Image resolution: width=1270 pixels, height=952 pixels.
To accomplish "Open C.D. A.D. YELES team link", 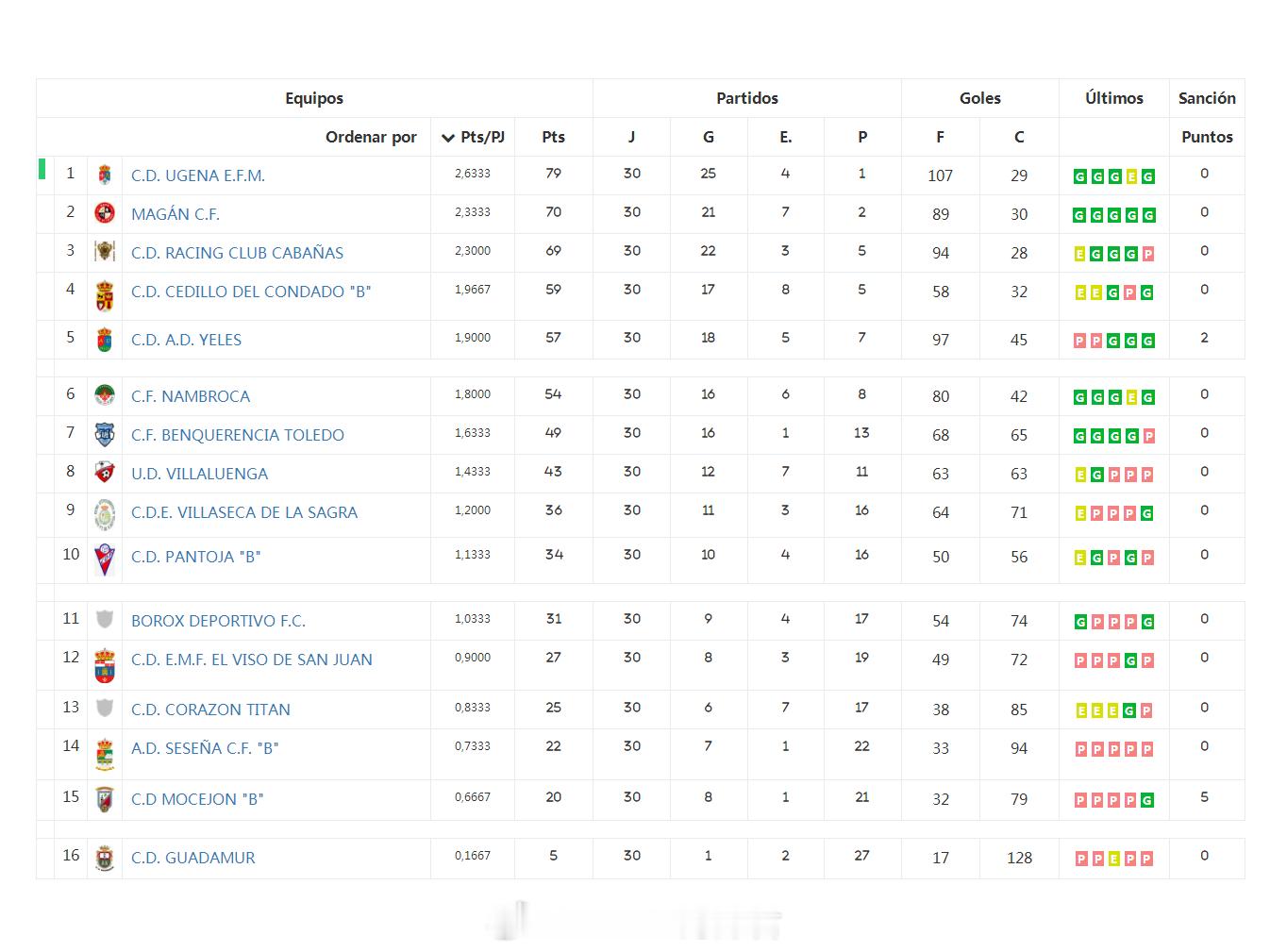I will (x=186, y=340).
